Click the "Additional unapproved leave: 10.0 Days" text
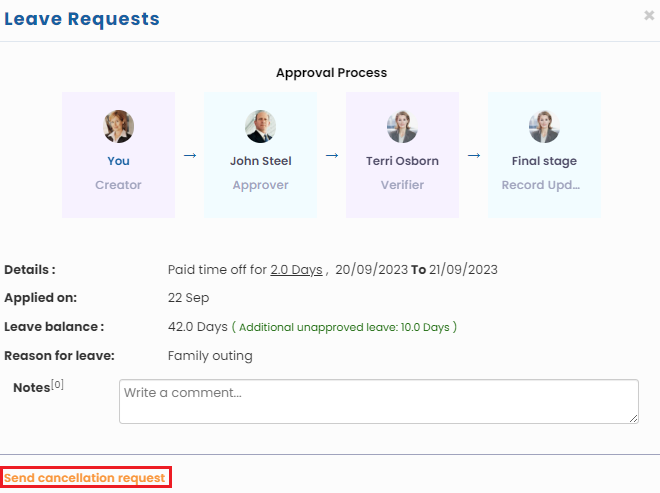 tap(345, 327)
